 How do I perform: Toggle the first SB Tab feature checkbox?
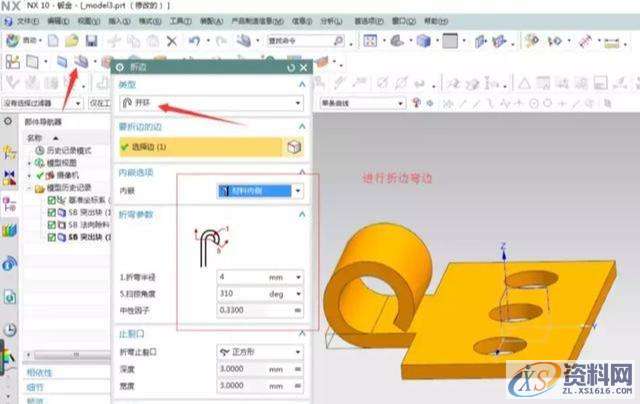tap(51, 212)
